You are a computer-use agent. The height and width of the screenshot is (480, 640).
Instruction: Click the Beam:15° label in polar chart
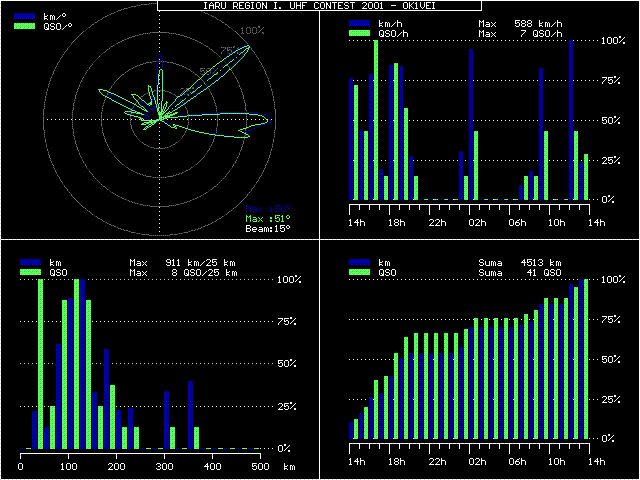point(268,228)
